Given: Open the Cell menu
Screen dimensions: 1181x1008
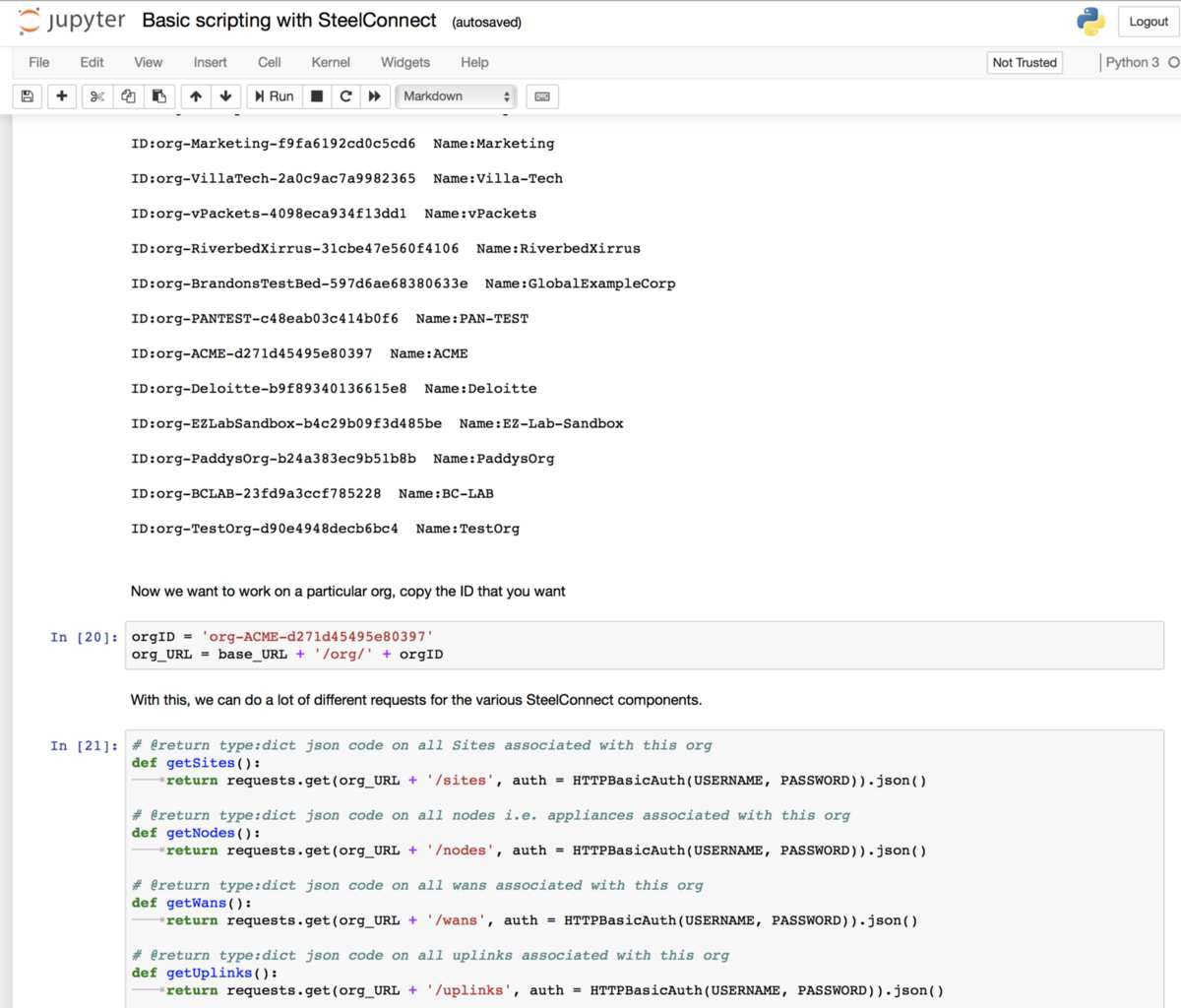Looking at the screenshot, I should (x=270, y=62).
